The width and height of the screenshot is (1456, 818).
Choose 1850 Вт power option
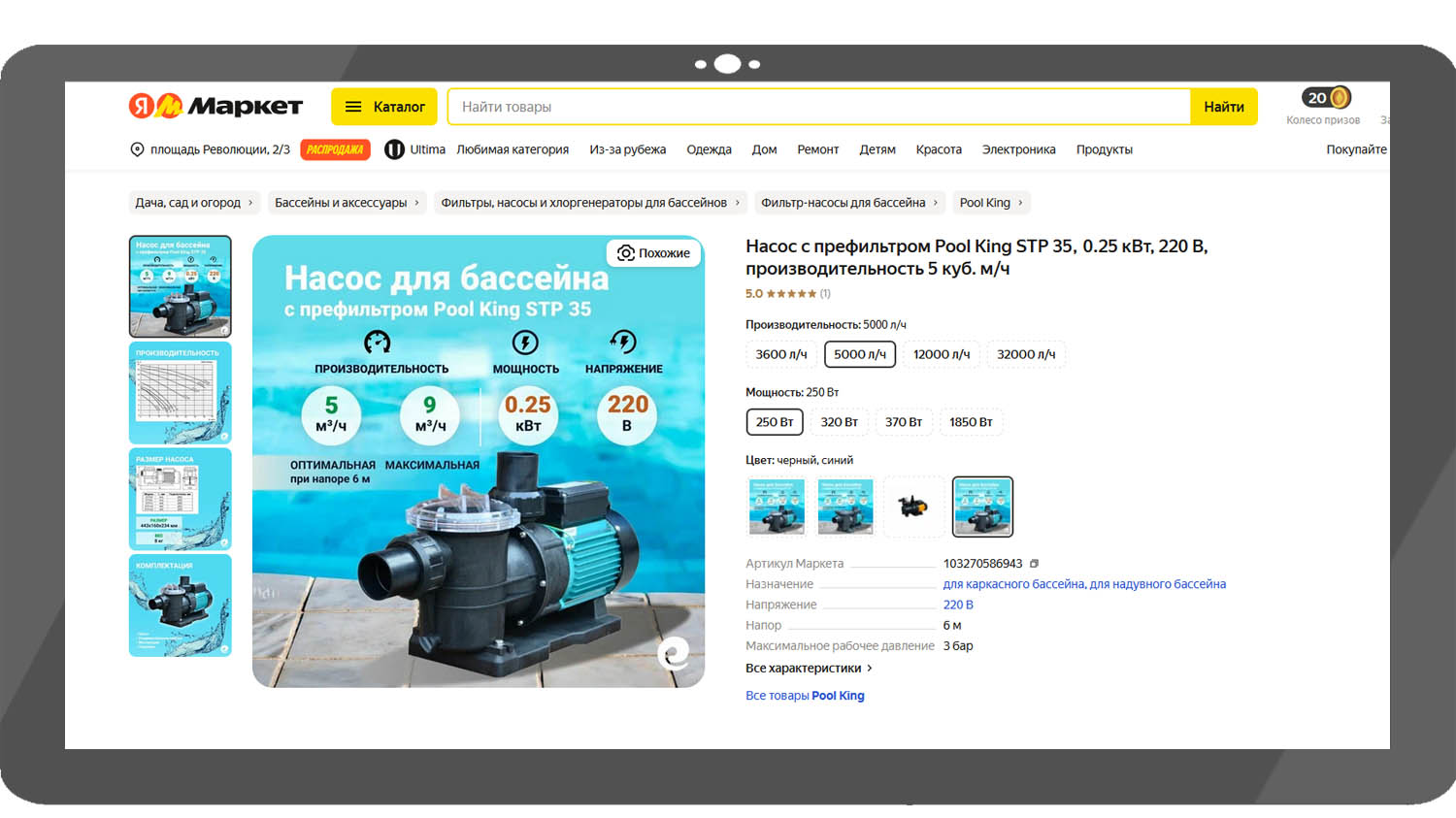pos(971,422)
